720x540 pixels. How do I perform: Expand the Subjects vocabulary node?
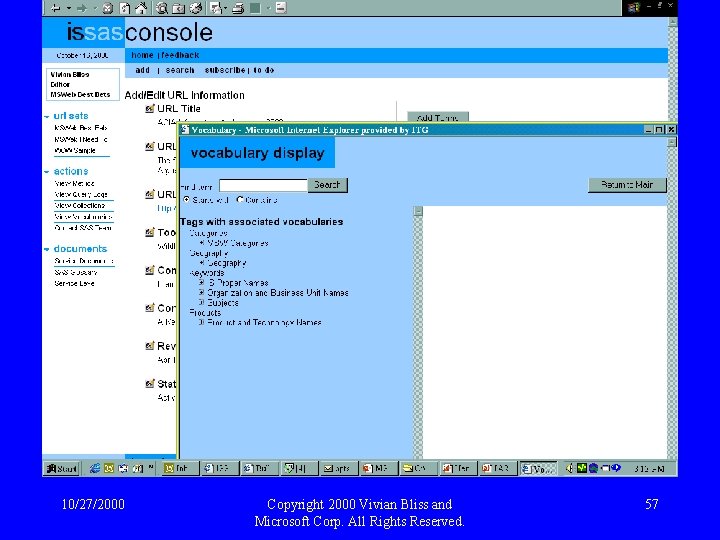(202, 302)
